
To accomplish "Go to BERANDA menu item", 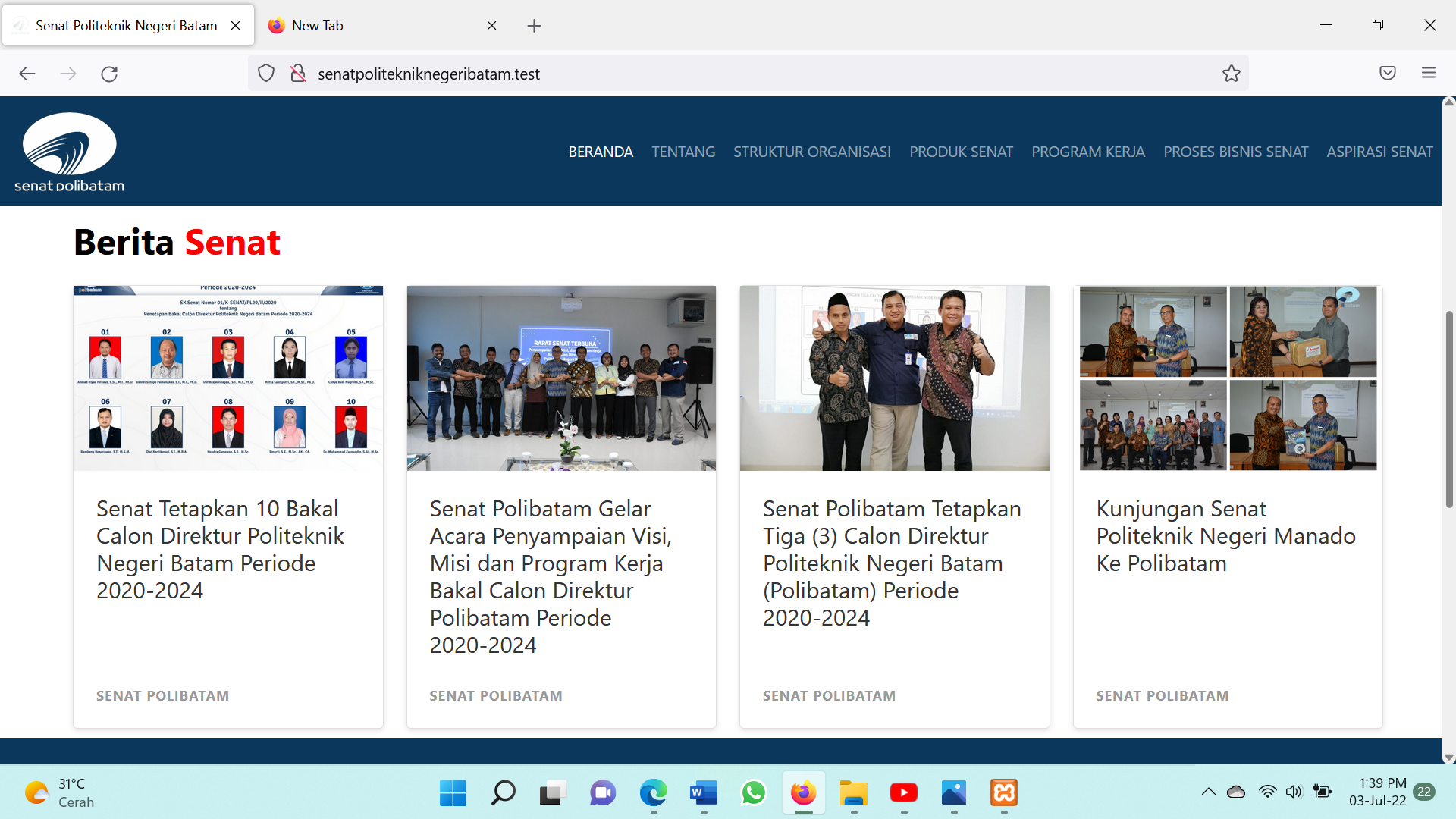I will click(x=601, y=152).
